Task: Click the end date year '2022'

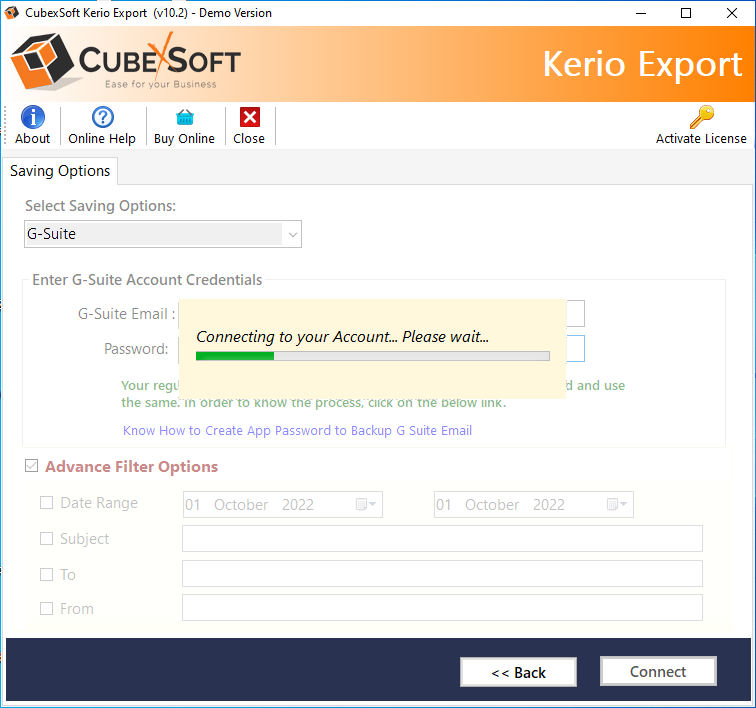Action: point(549,505)
